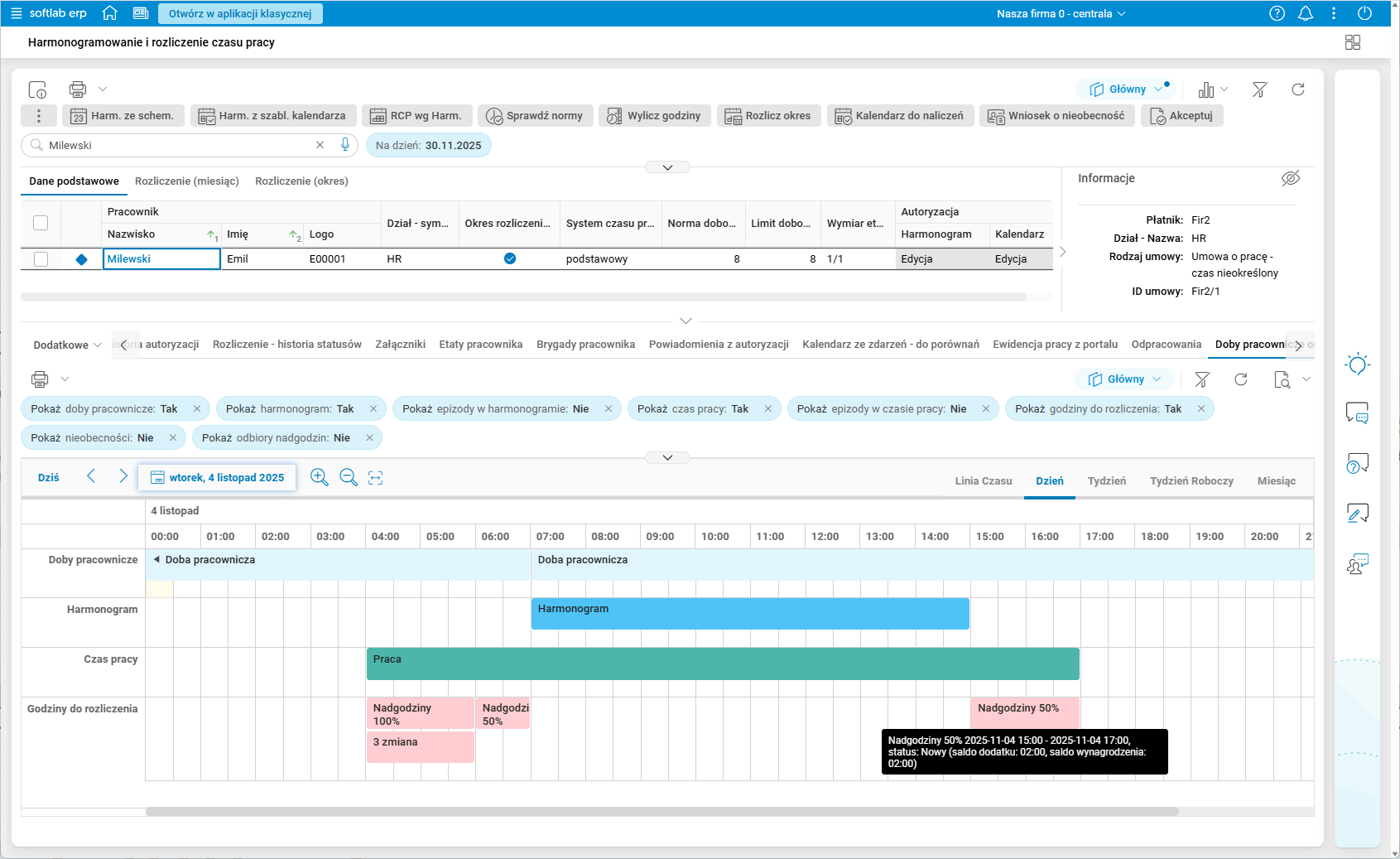Pick a date from 'wtorek, 4 listopad 2025'
The image size is (1400, 859).
click(217, 477)
